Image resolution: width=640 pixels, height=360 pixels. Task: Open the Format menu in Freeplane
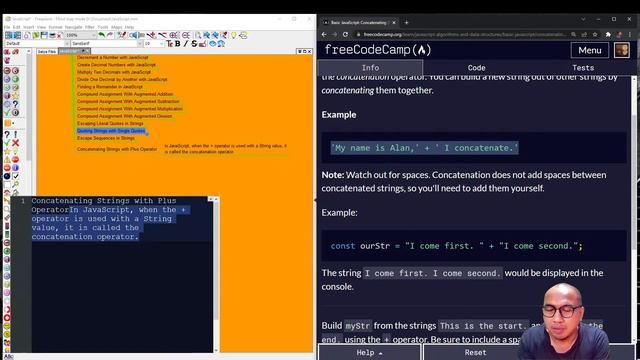pos(55,27)
